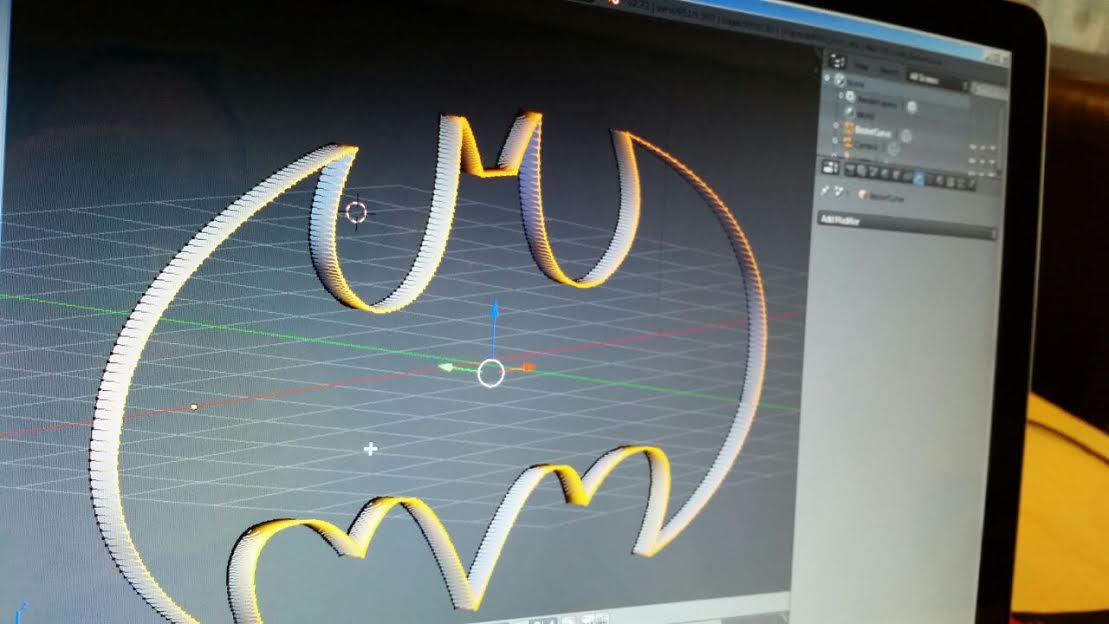Click the World globe icon in Outliner
The height and width of the screenshot is (624, 1109).
(849, 111)
